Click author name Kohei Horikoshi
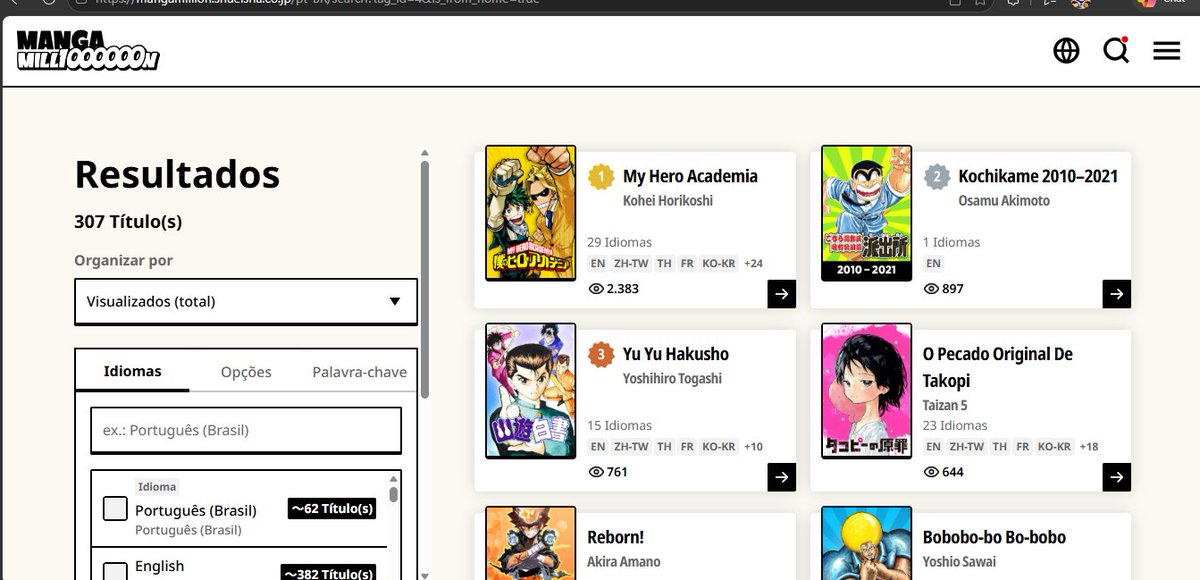This screenshot has width=1200, height=580. tap(668, 201)
